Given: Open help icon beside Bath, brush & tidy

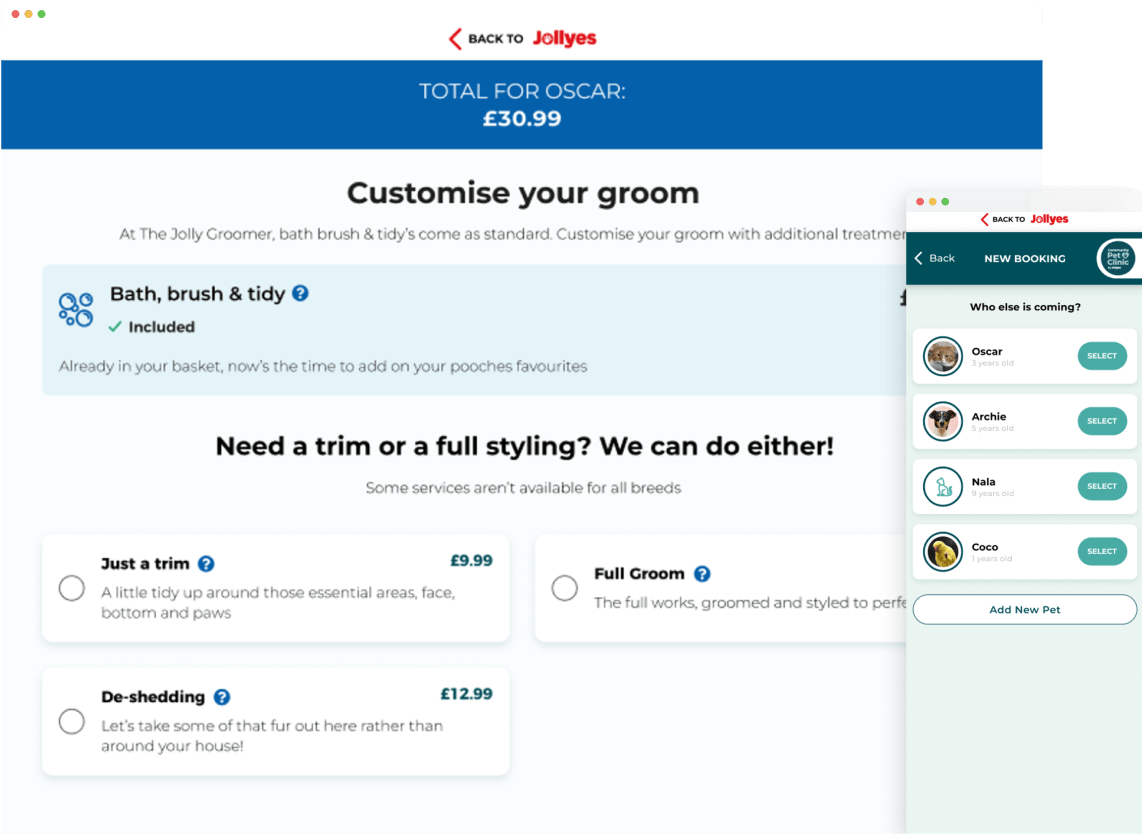Looking at the screenshot, I should coord(300,293).
